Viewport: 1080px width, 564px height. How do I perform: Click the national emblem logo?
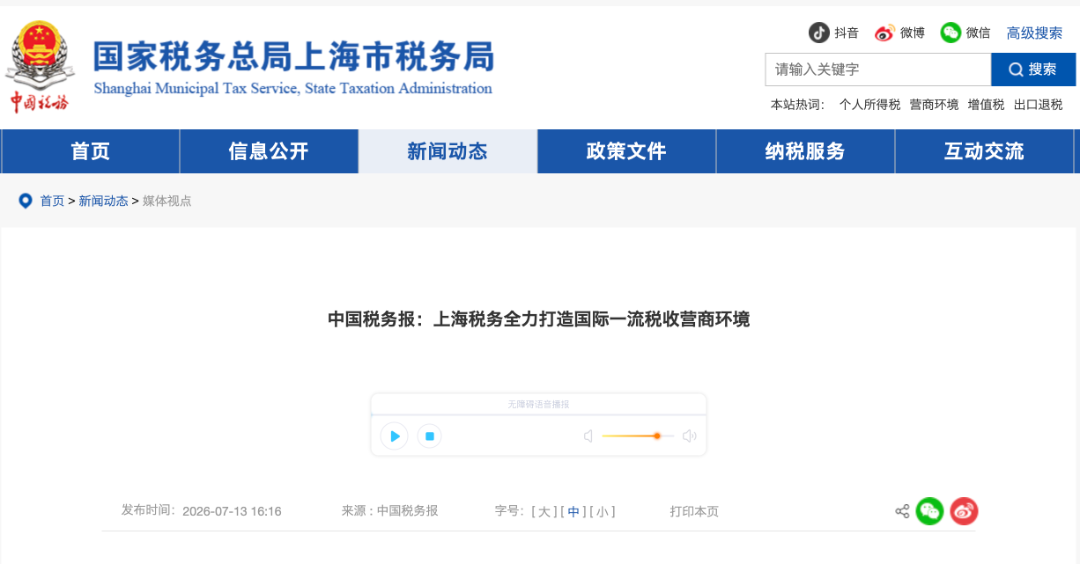tap(40, 55)
